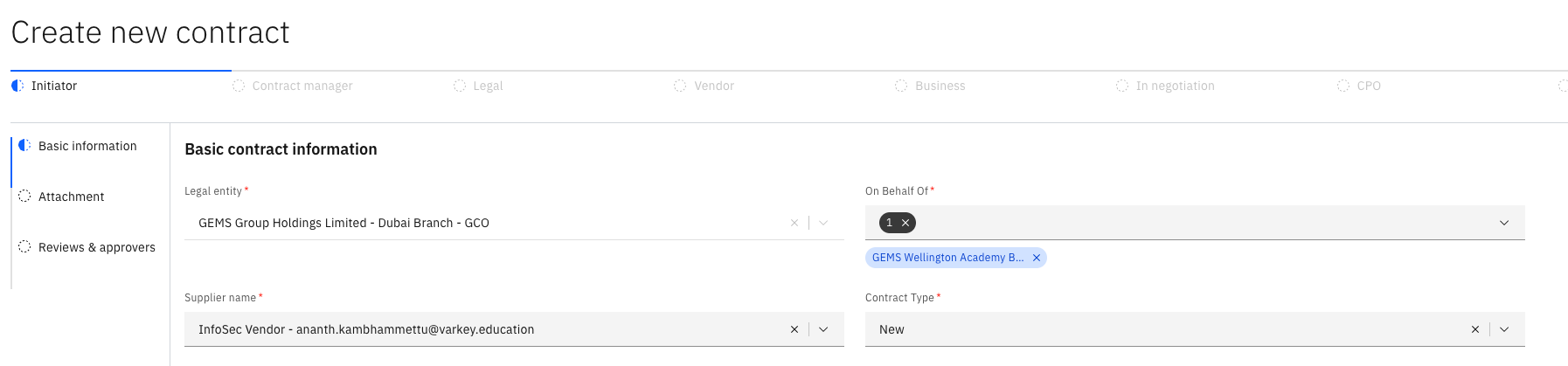This screenshot has height=366, width=1568.
Task: Click the Basic contract information heading
Action: (281, 149)
